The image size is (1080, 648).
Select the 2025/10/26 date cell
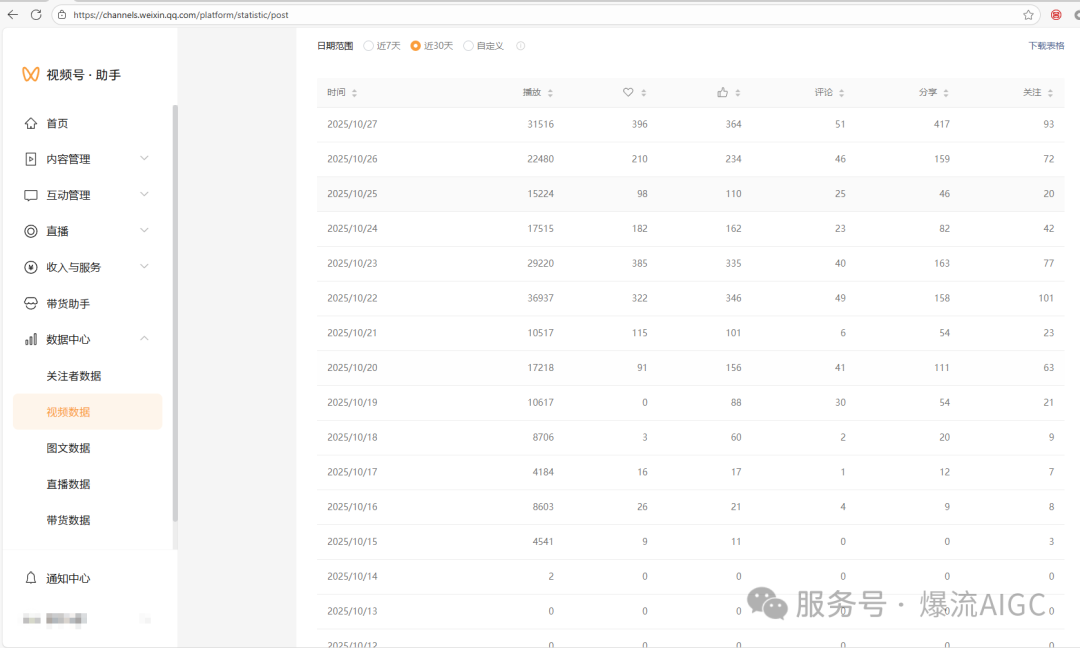click(x=352, y=159)
